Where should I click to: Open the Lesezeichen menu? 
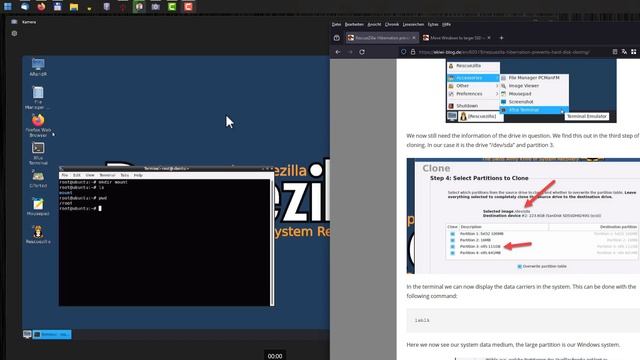click(x=413, y=24)
